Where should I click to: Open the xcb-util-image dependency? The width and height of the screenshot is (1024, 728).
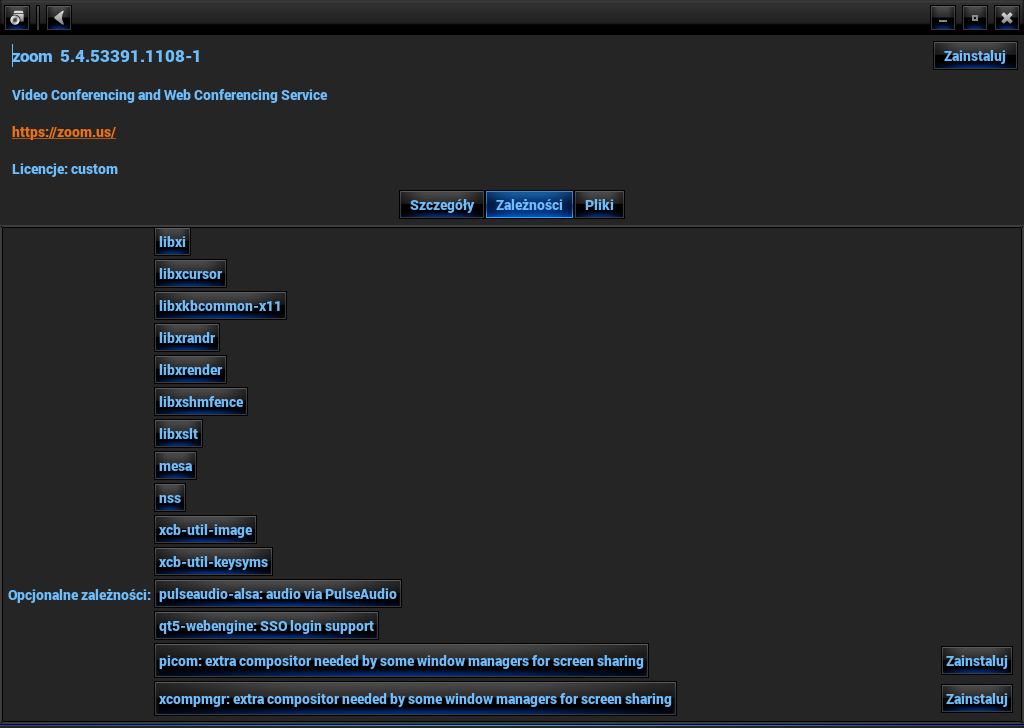pyautogui.click(x=206, y=530)
